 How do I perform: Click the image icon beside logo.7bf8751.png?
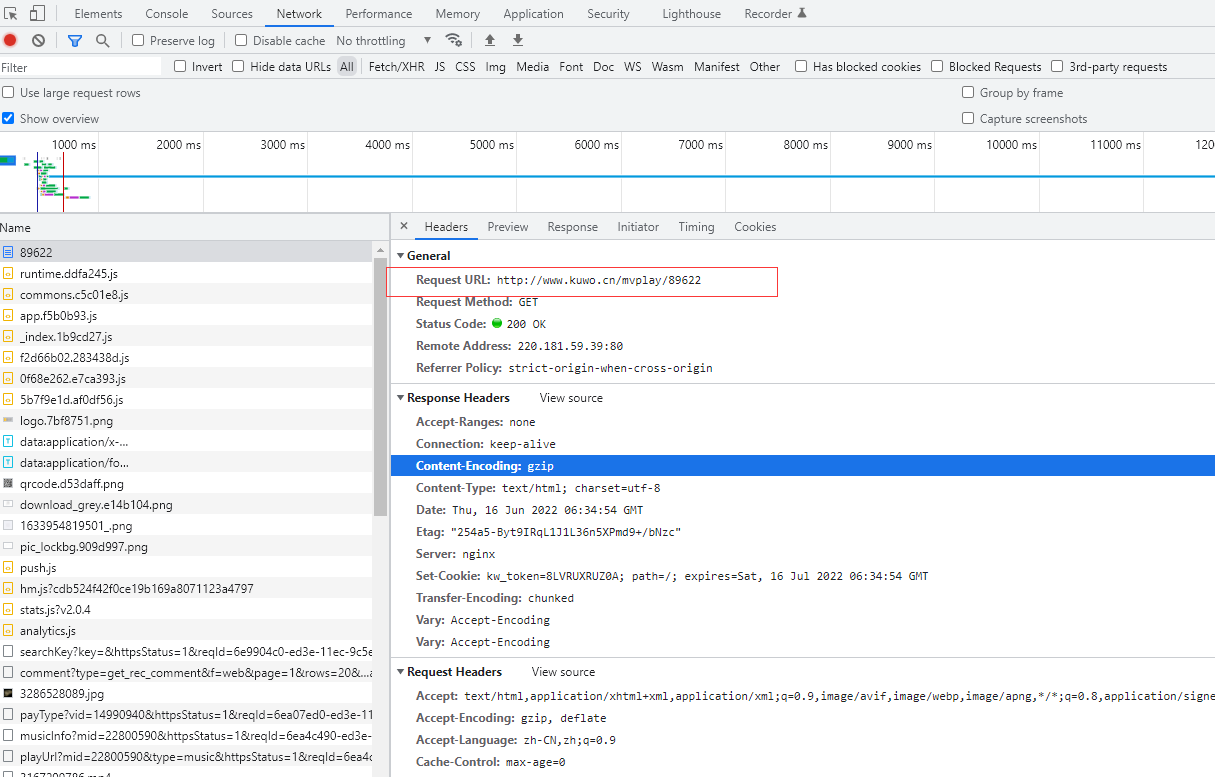tap(8, 420)
